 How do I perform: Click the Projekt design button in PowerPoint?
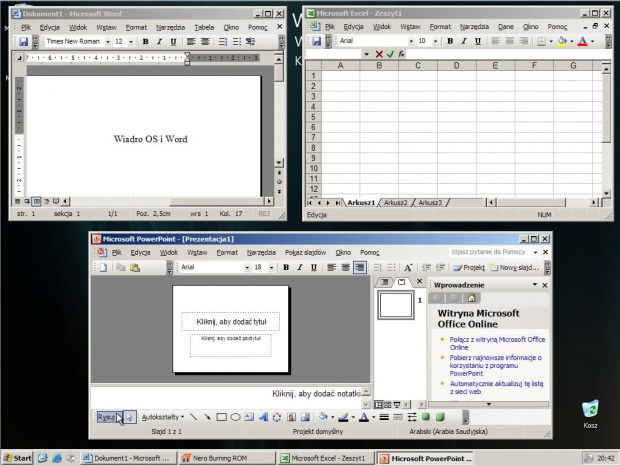coord(469,268)
